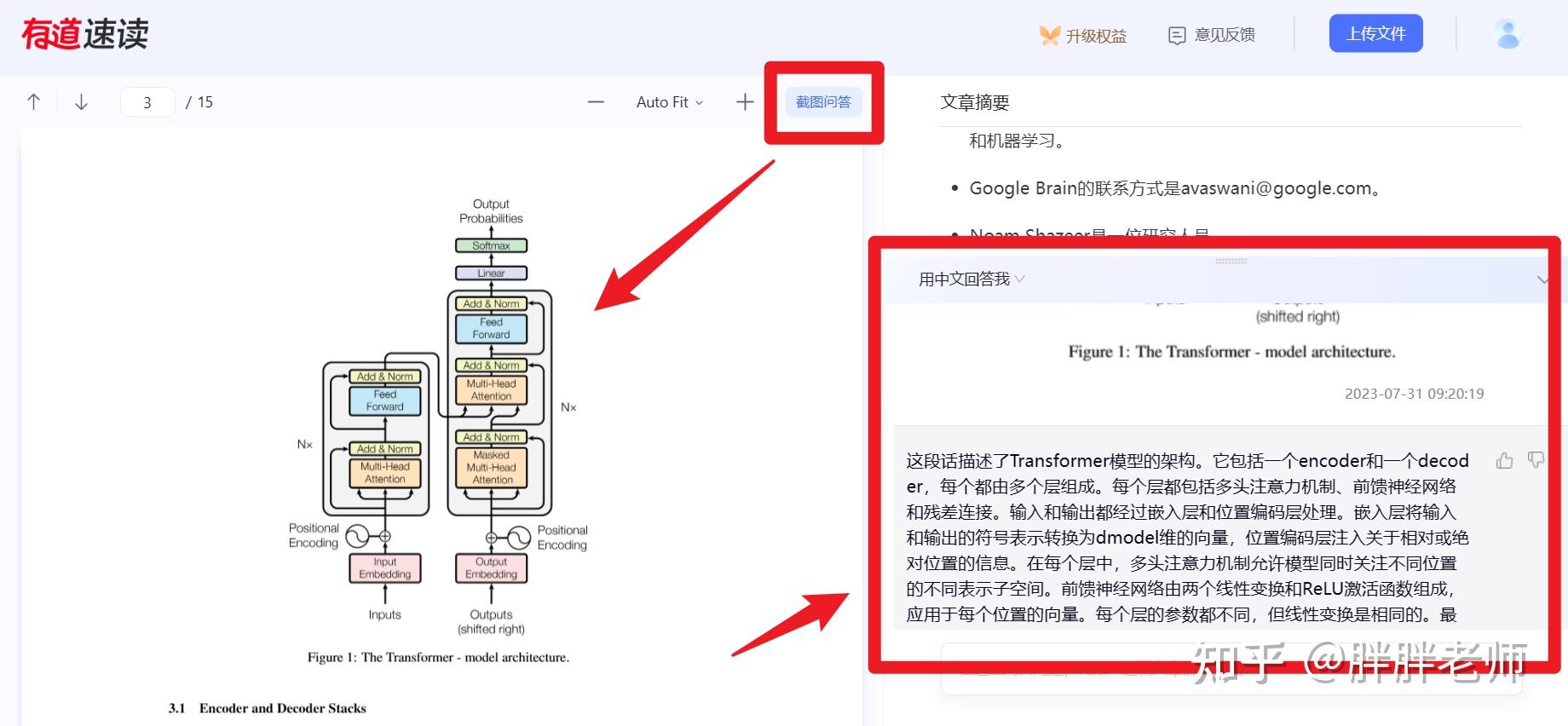This screenshot has height=726, width=1568.
Task: Dislike the answer with thumbs-down icon
Action: click(1536, 460)
